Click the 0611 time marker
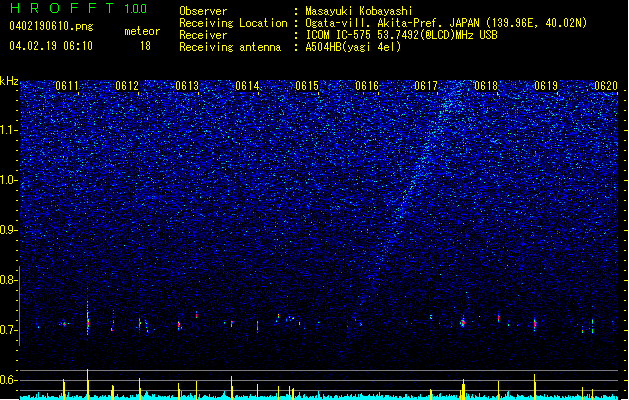This screenshot has width=629, height=400. [x=67, y=86]
